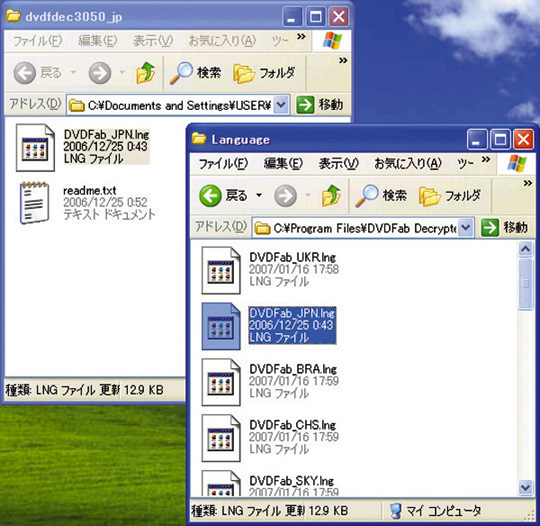Open Search (検索) in dvdfdec3050_jp window
This screenshot has height=526, width=540.
pyautogui.click(x=195, y=73)
